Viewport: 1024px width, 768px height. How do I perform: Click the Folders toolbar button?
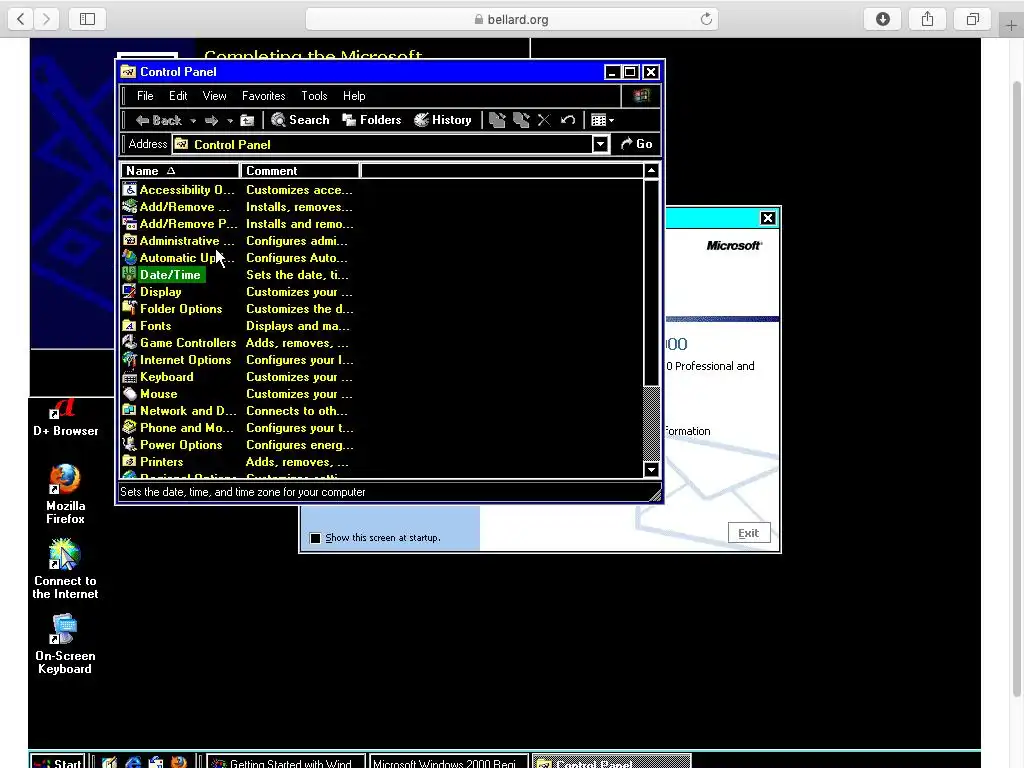pyautogui.click(x=372, y=120)
